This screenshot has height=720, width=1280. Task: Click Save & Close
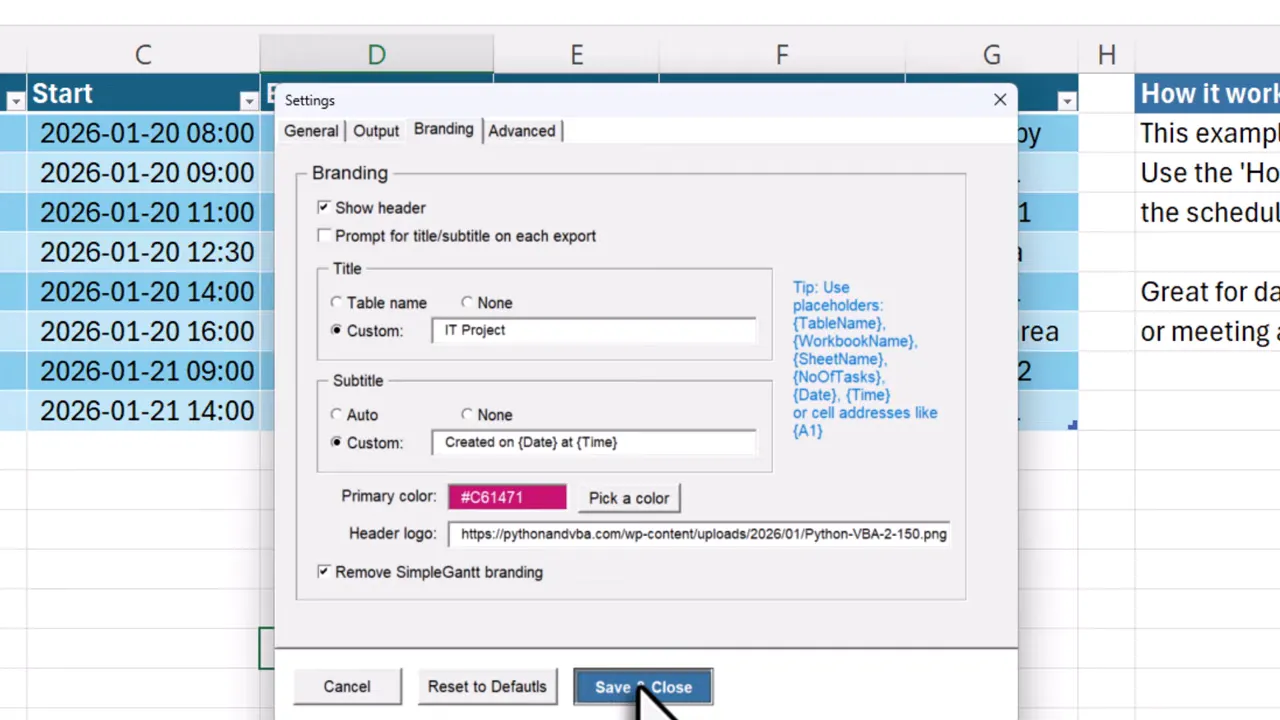(x=642, y=686)
